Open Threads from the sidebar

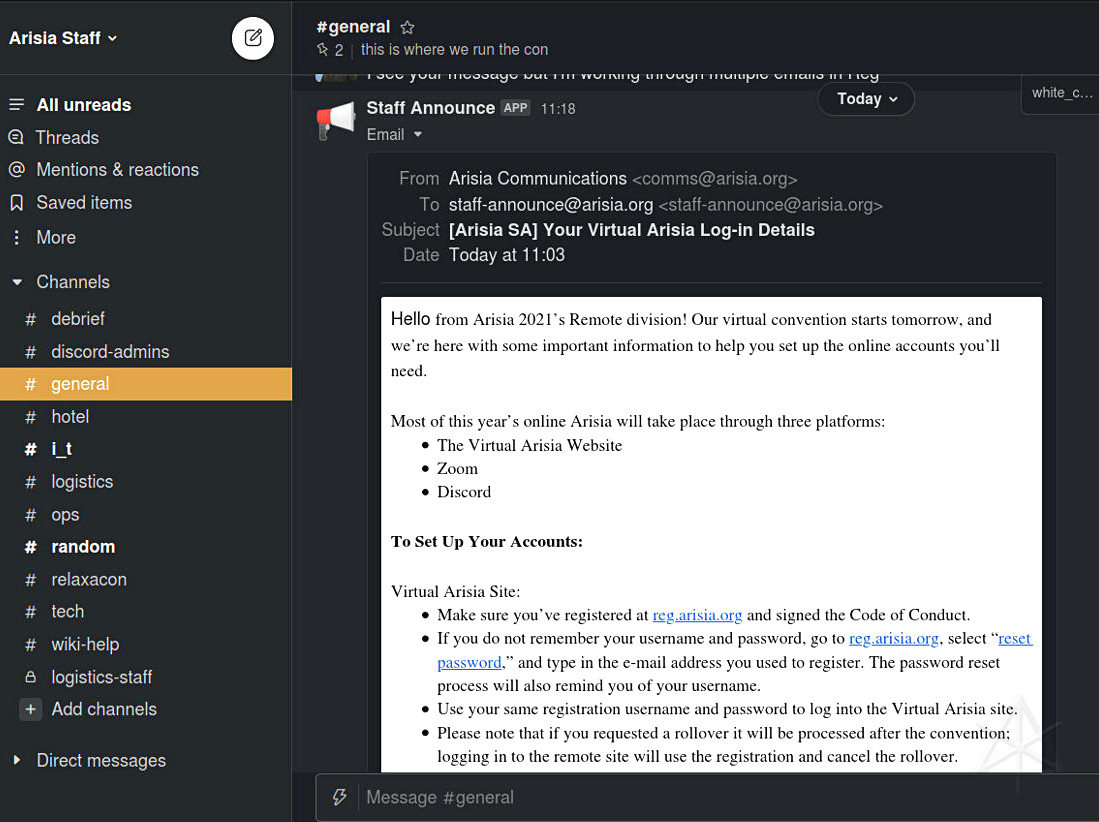67,138
